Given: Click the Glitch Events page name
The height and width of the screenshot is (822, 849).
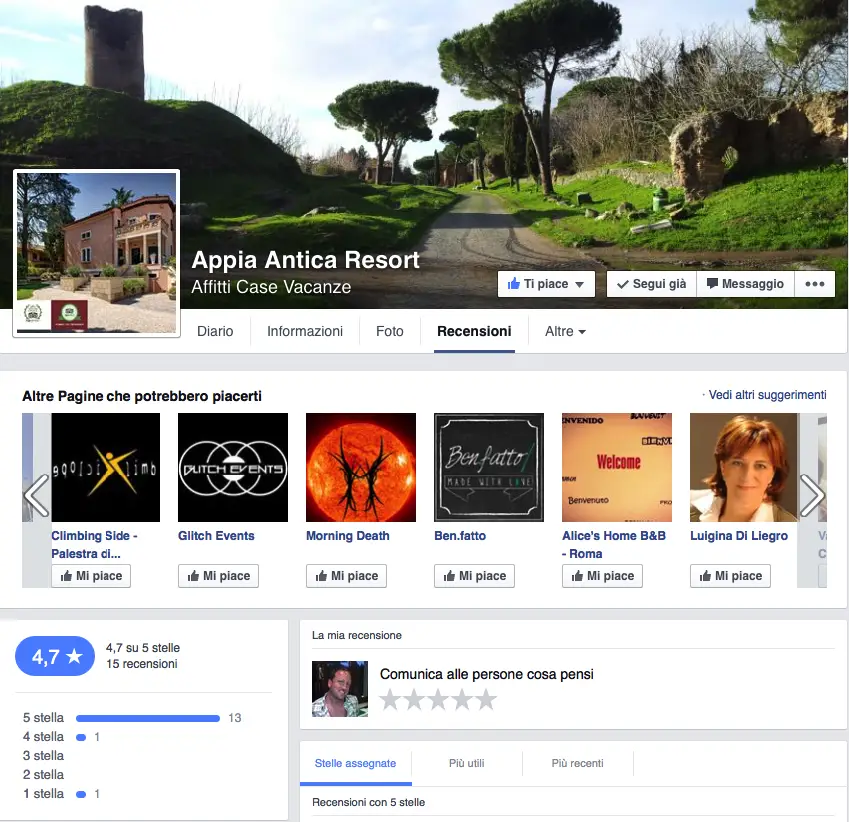Looking at the screenshot, I should coord(216,536).
